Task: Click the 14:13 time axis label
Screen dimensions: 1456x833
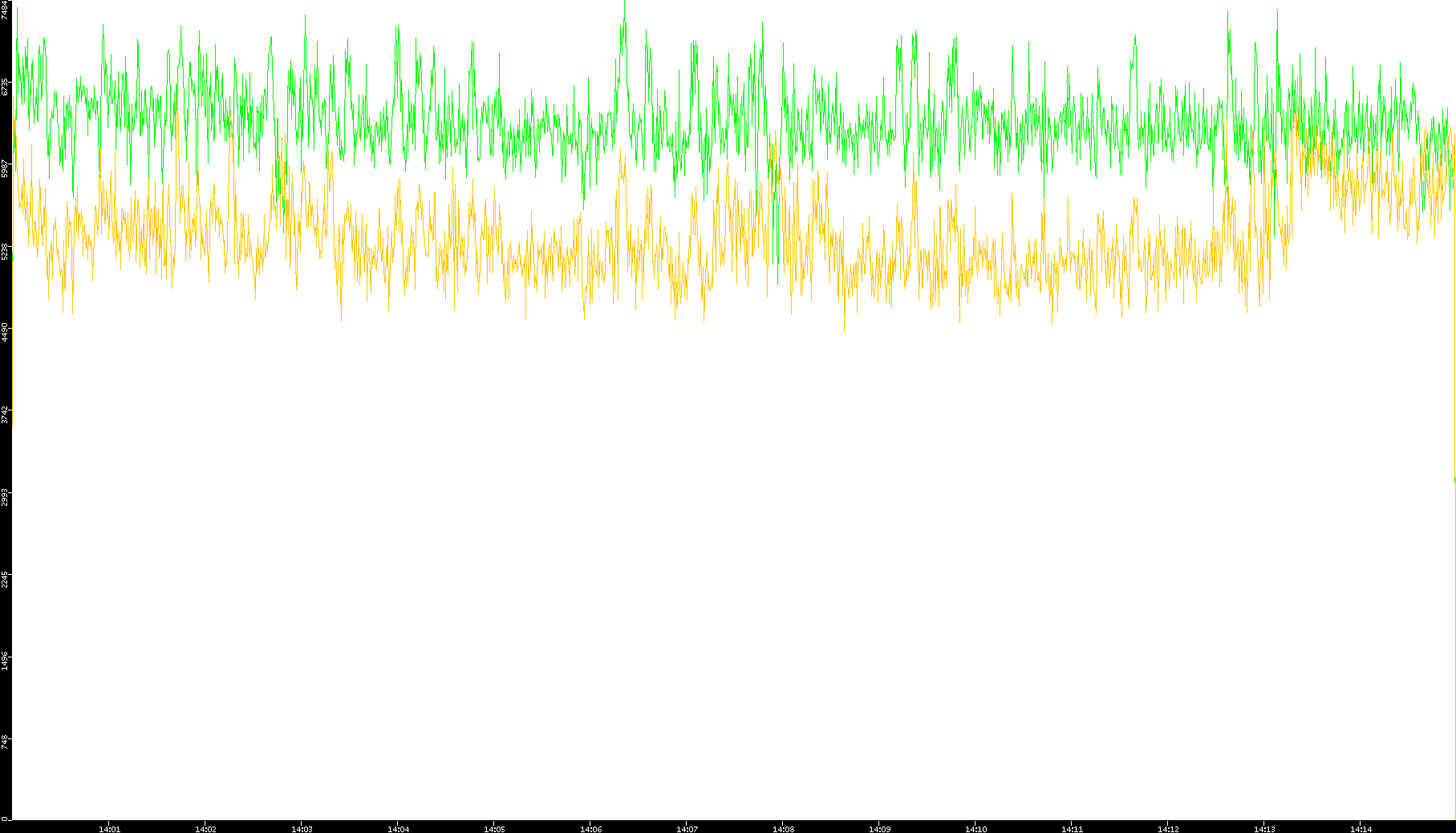Action: coord(1264,828)
